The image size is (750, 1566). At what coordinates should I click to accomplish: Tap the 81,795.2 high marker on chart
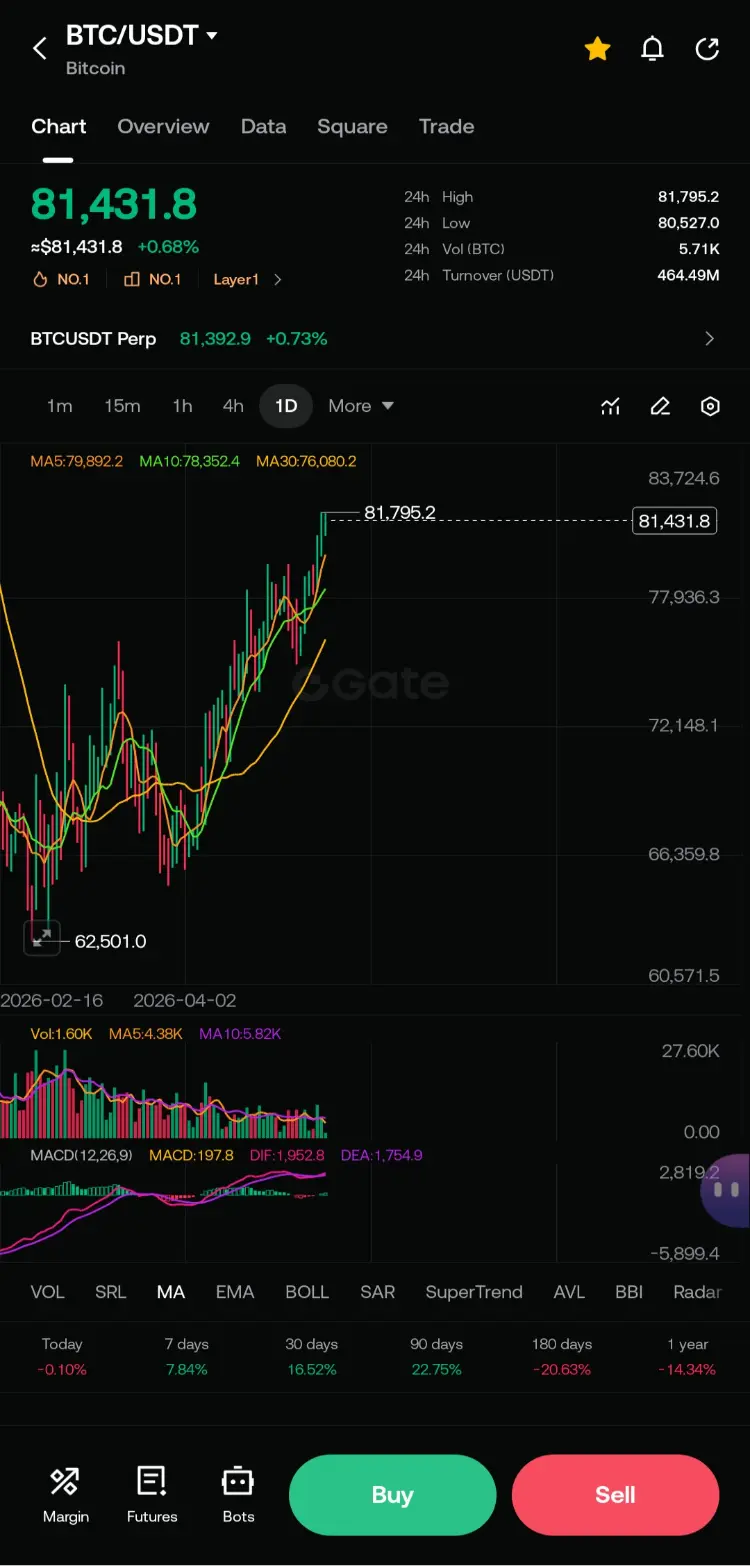400,513
